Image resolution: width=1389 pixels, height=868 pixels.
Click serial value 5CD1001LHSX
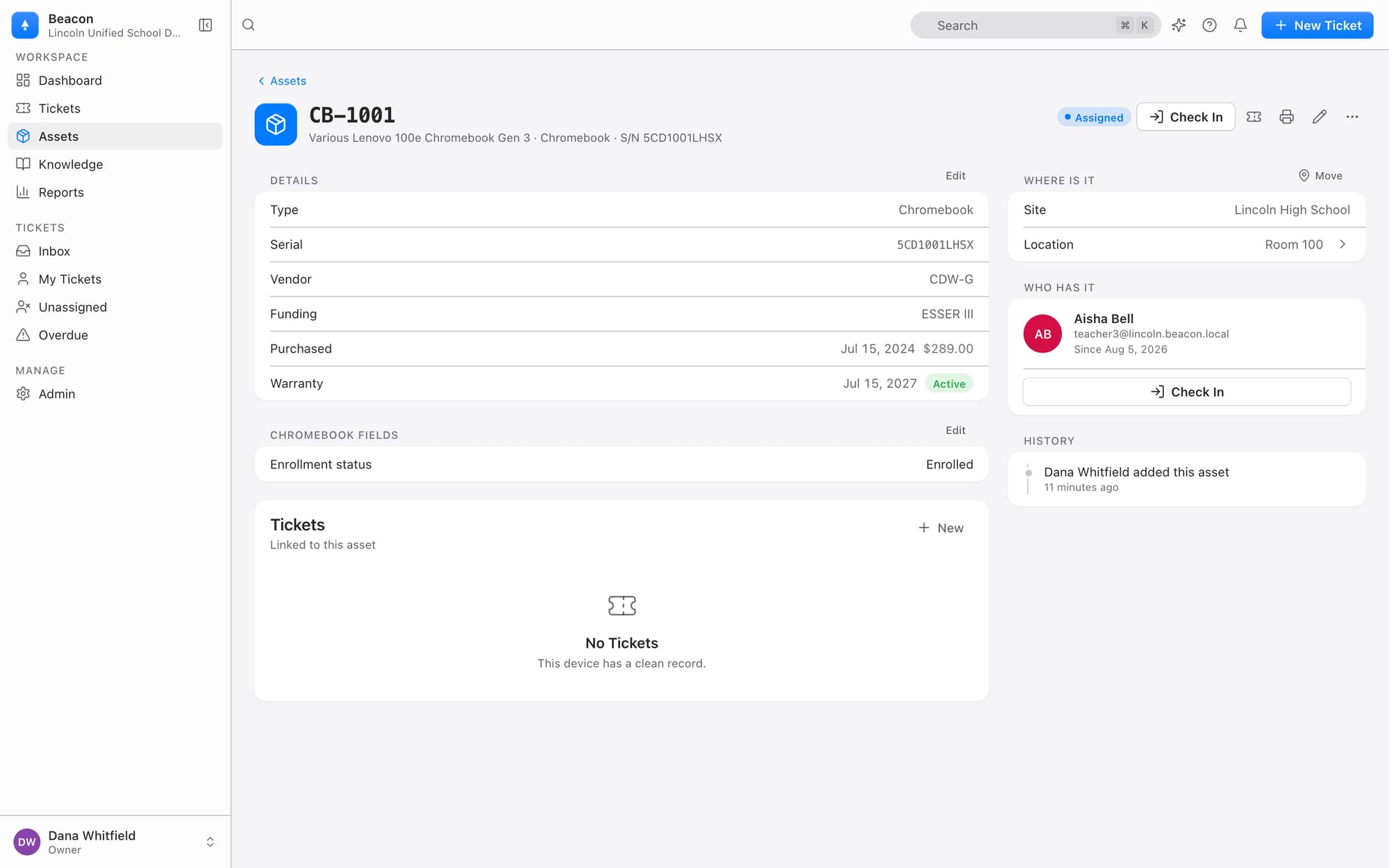(x=935, y=245)
